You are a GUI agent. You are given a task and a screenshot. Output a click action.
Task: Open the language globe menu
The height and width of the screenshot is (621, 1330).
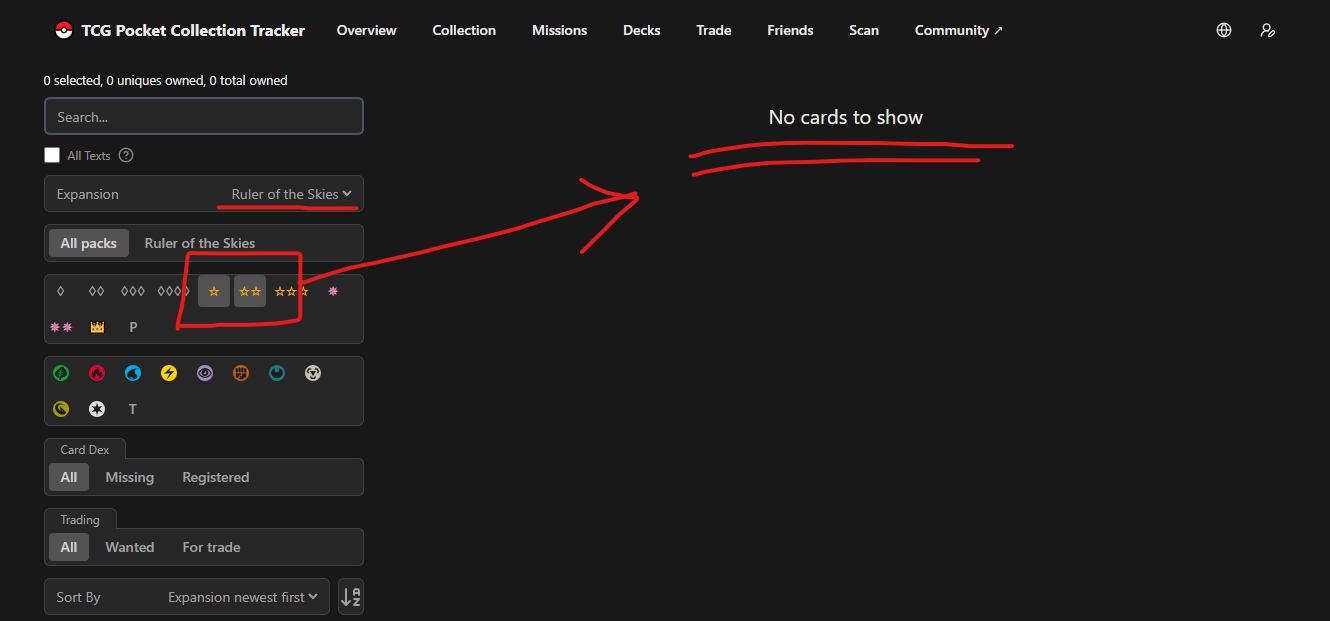coord(1224,30)
